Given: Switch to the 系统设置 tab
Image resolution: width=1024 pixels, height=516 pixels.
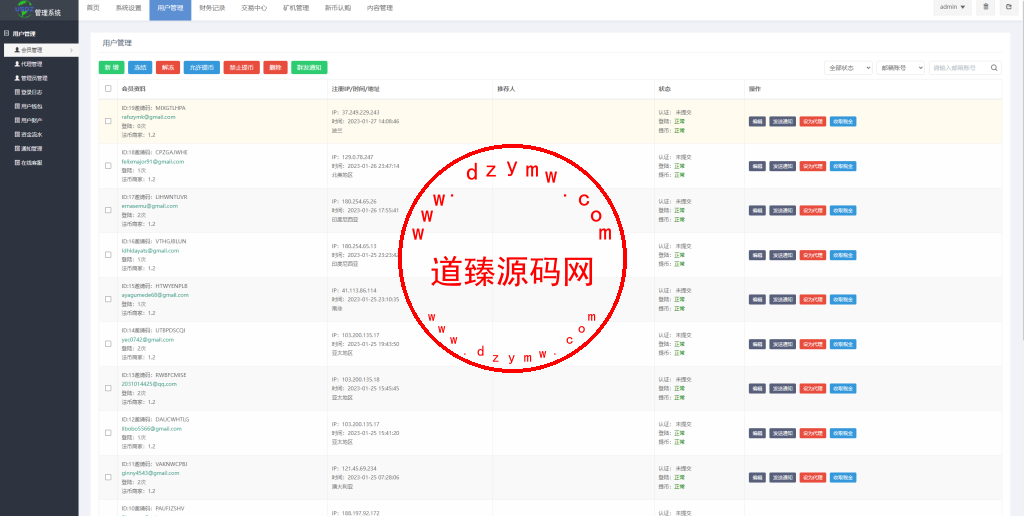Looking at the screenshot, I should pos(128,8).
